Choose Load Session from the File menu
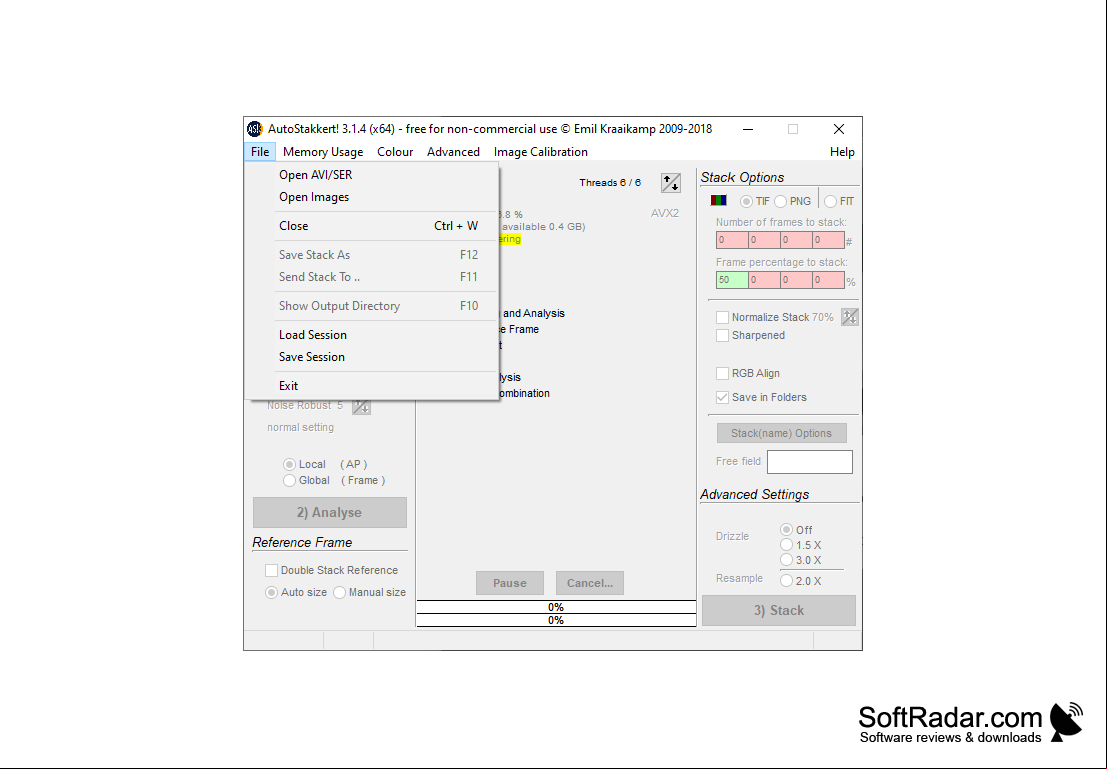This screenshot has width=1107, height=769. click(x=371, y=335)
